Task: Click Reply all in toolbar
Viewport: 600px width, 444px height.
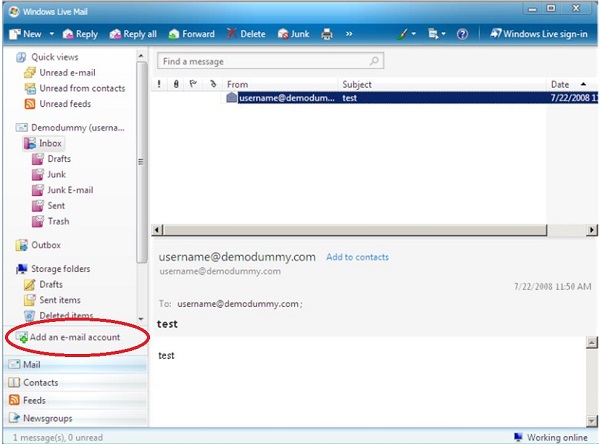Action: click(x=133, y=34)
